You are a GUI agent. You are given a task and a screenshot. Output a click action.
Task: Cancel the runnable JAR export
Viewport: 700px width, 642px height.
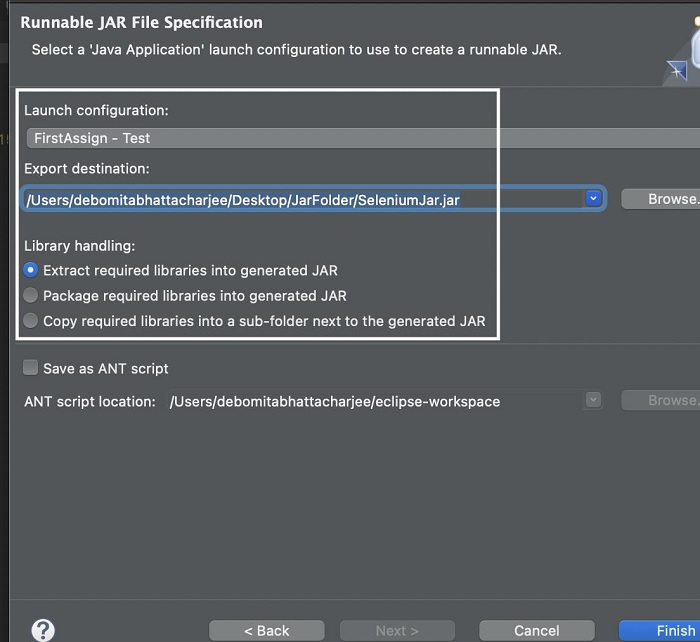pyautogui.click(x=537, y=630)
